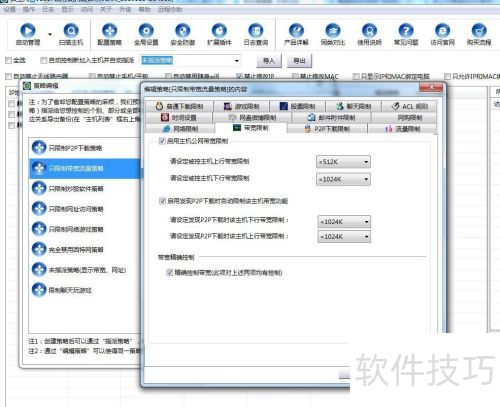Select the 只限制网络游戏策略 policy
500x407 pixels.
pos(85,229)
